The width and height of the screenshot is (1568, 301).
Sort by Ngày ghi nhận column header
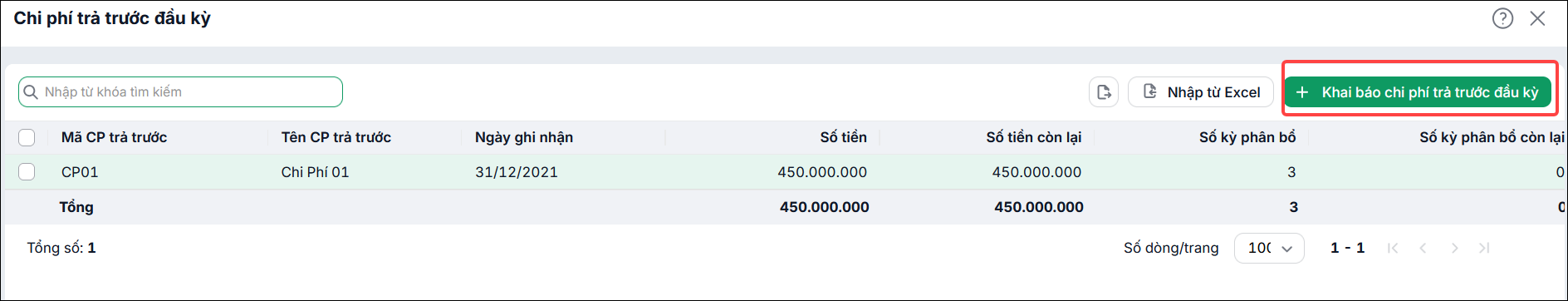(524, 137)
